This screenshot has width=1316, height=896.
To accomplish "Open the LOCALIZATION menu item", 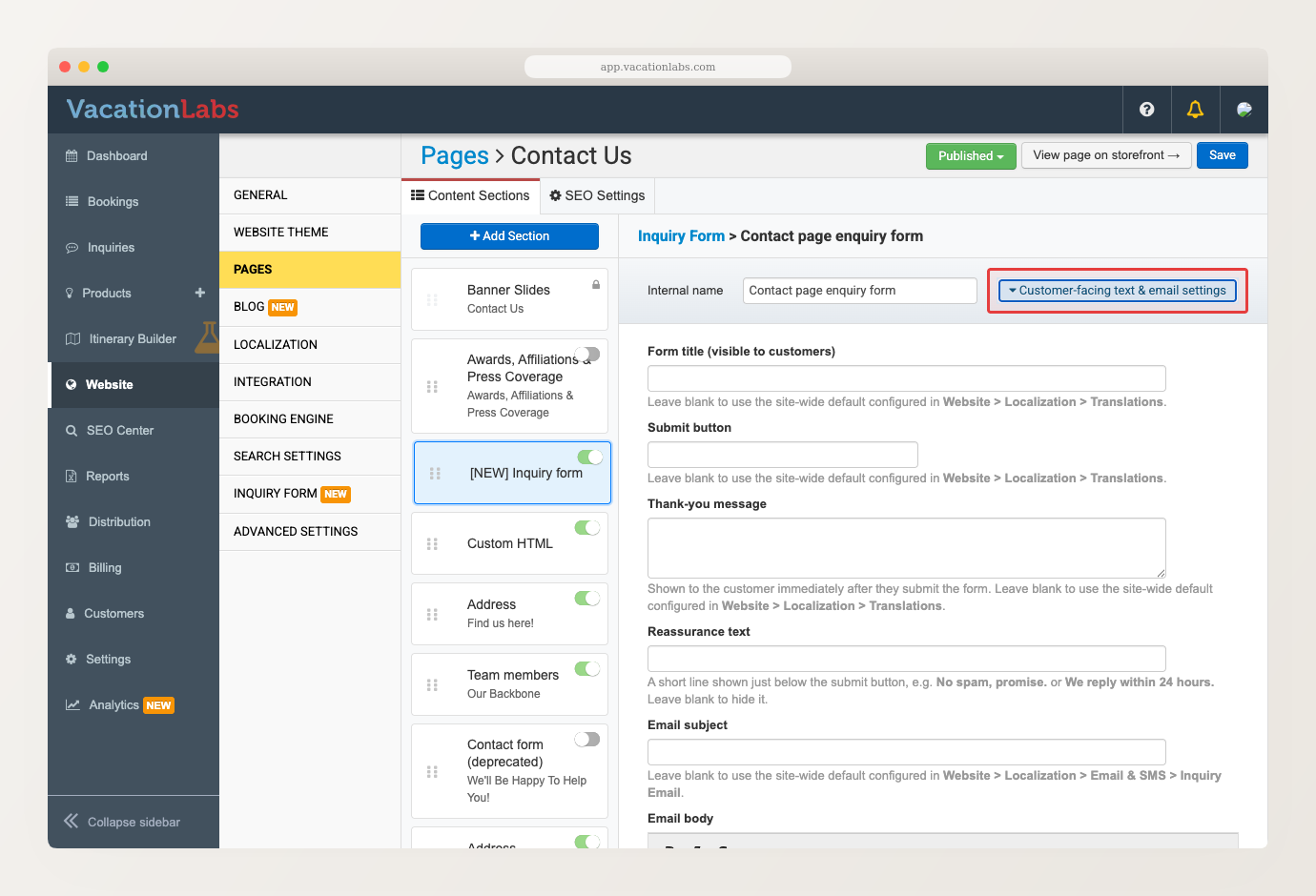I will [310, 345].
